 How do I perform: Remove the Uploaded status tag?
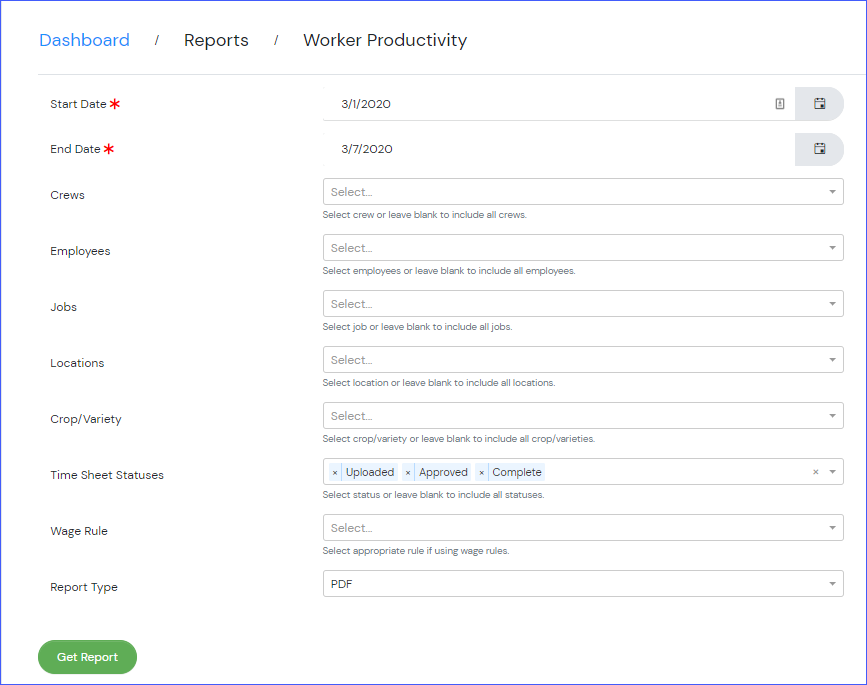click(x=335, y=472)
